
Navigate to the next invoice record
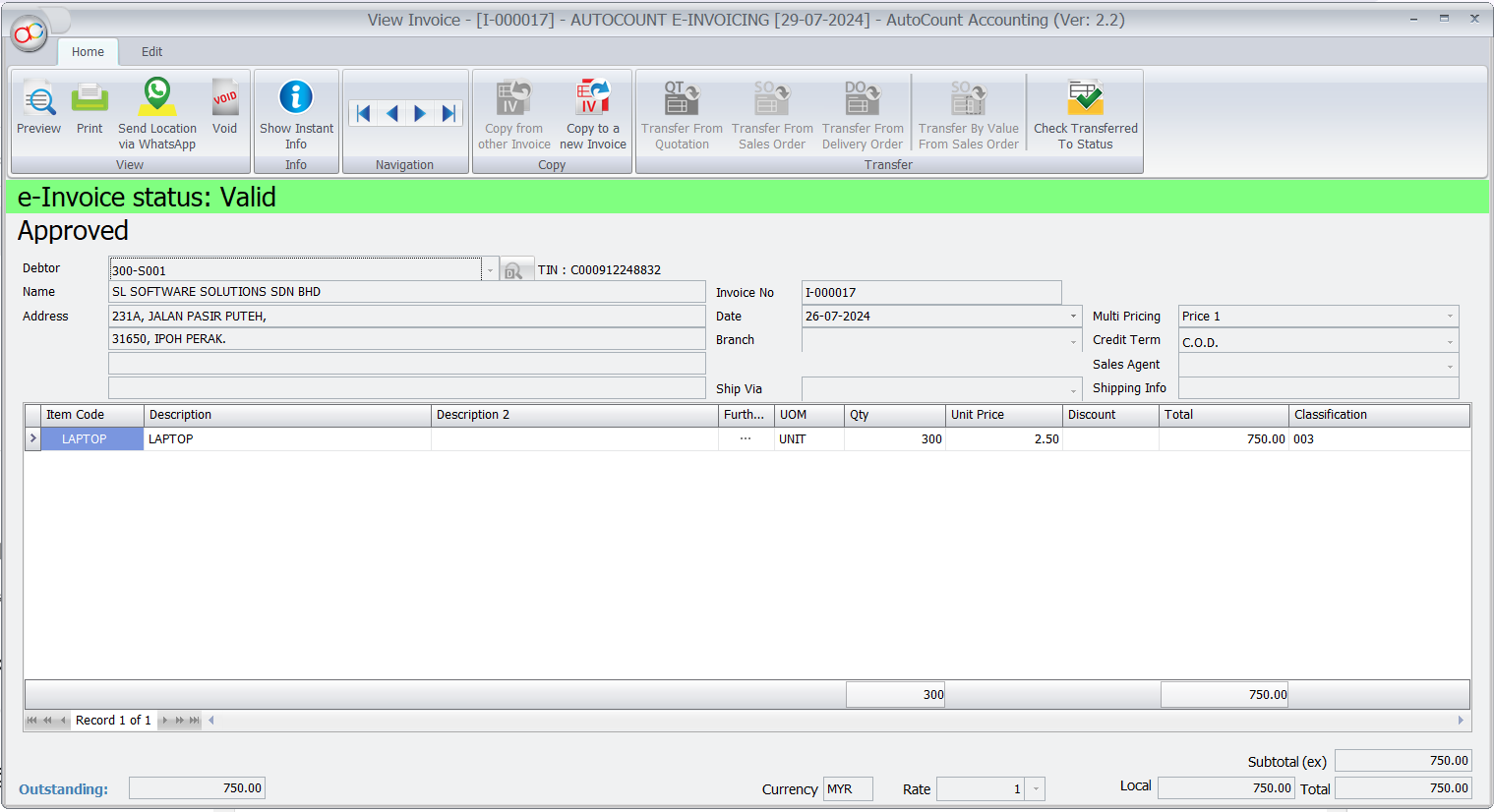coord(420,113)
